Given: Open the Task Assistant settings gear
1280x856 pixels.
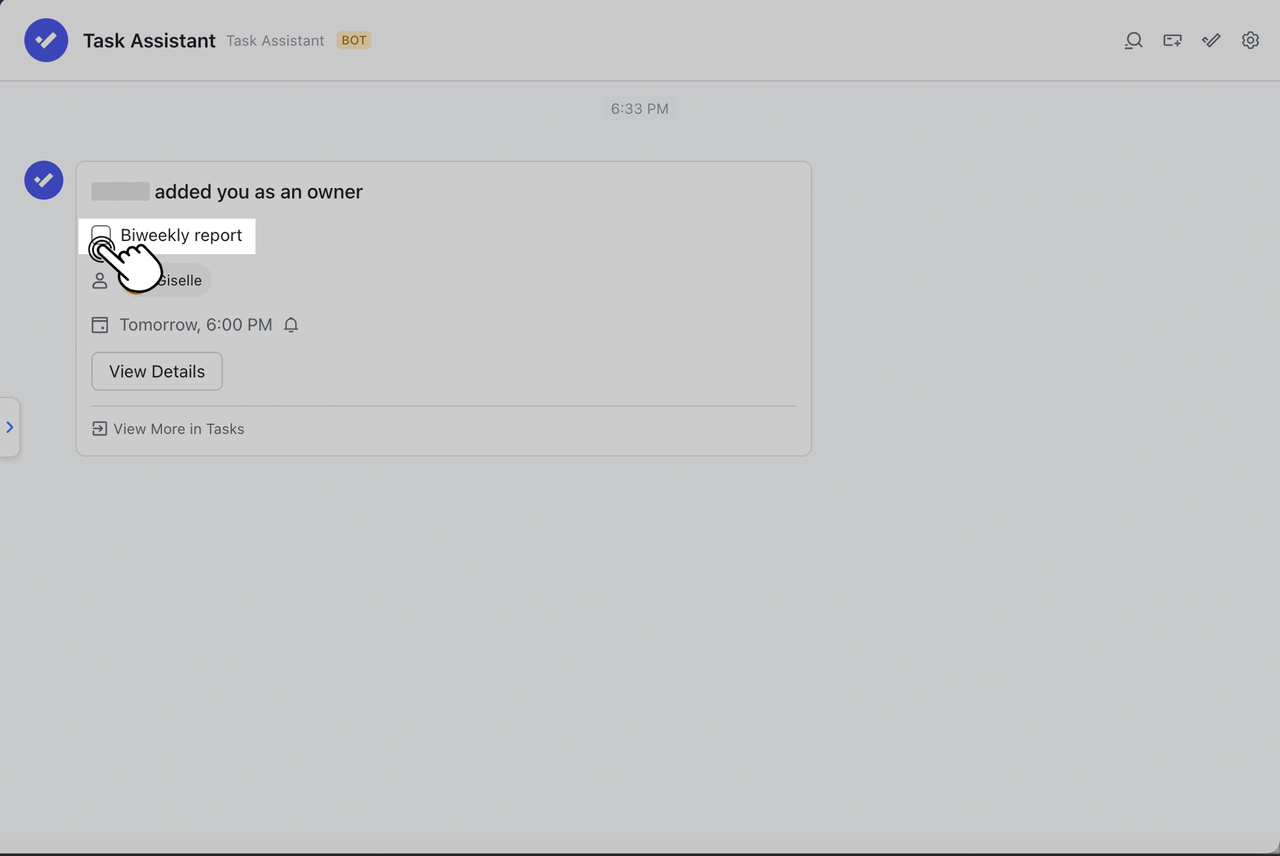Looking at the screenshot, I should point(1250,40).
